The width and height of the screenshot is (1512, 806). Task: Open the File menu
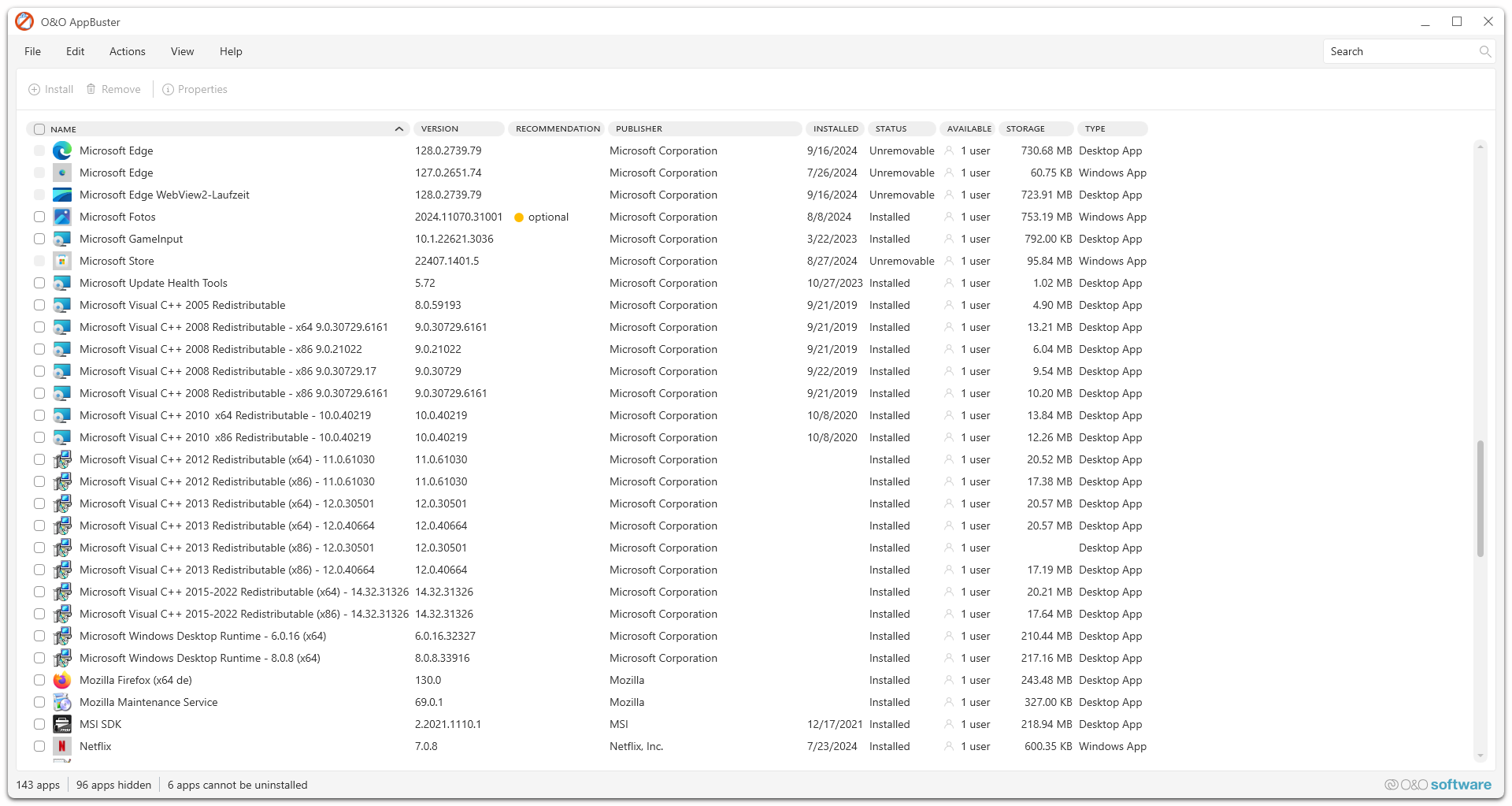click(x=32, y=51)
